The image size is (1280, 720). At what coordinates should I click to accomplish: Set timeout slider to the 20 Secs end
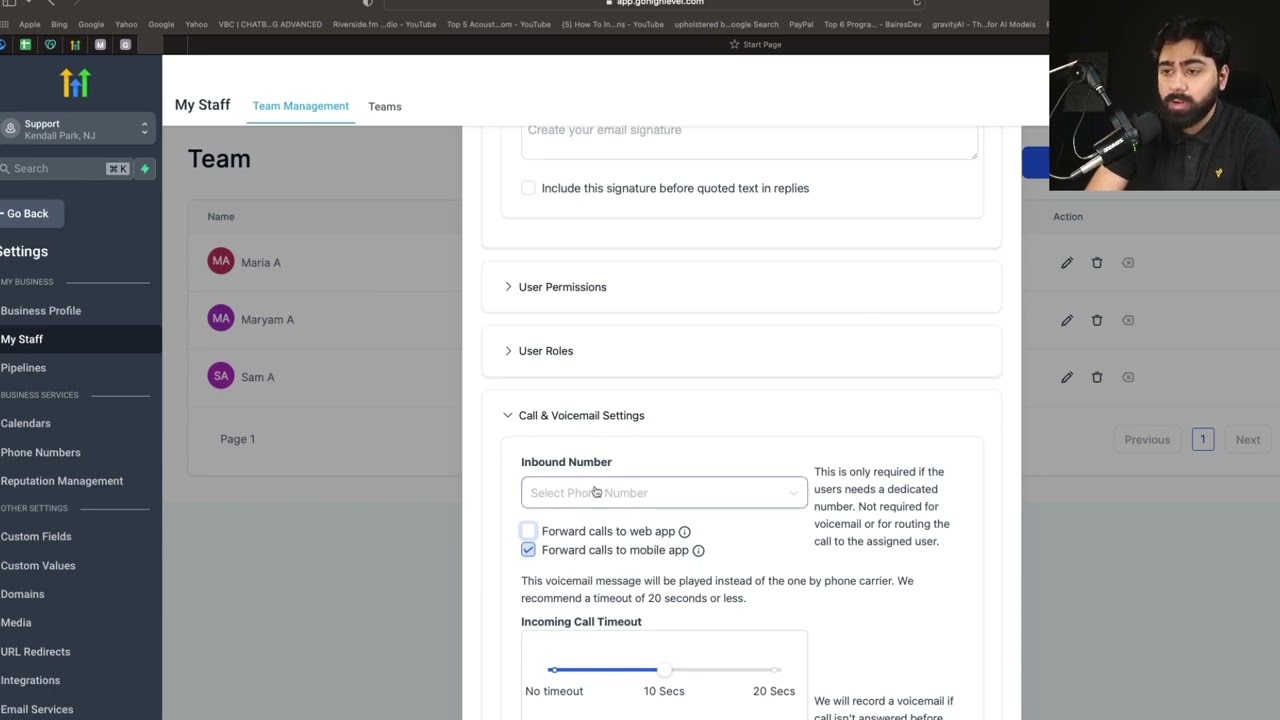[775, 670]
